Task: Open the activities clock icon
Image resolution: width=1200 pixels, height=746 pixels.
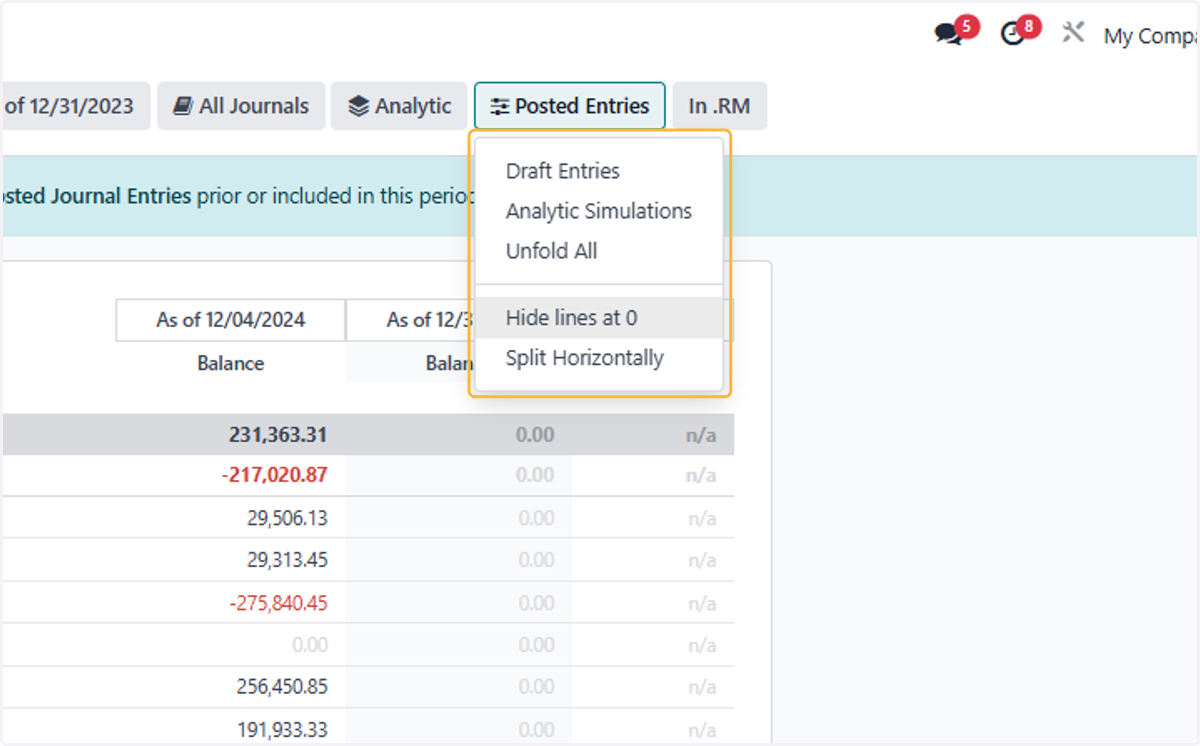Action: pyautogui.click(x=1013, y=34)
